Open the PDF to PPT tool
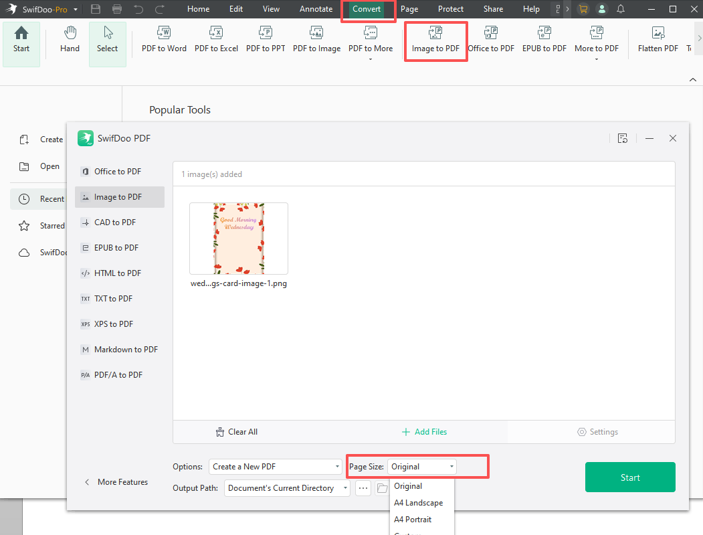This screenshot has height=535, width=703. [x=265, y=40]
